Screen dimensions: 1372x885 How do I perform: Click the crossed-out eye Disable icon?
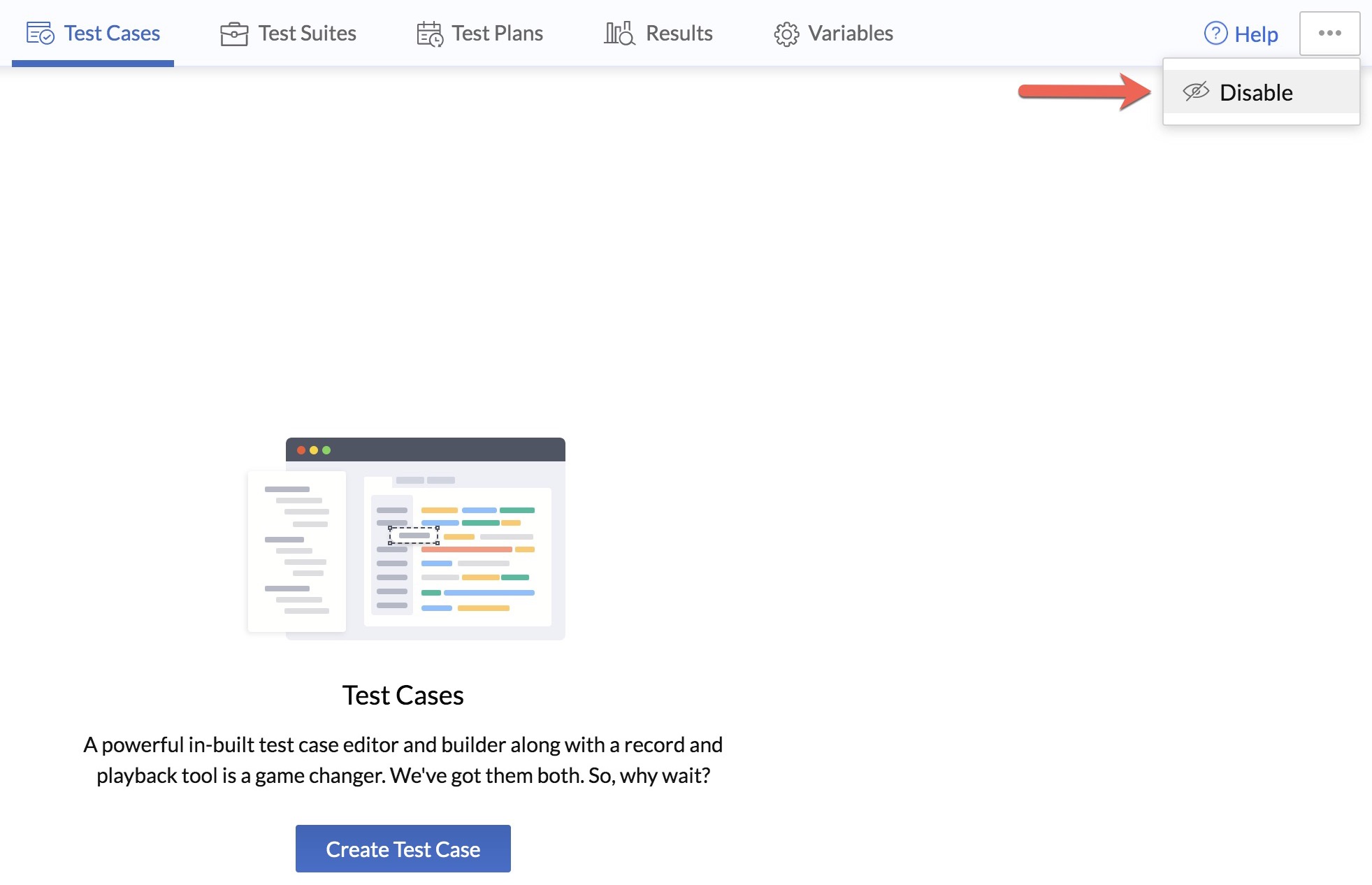pyautogui.click(x=1195, y=92)
